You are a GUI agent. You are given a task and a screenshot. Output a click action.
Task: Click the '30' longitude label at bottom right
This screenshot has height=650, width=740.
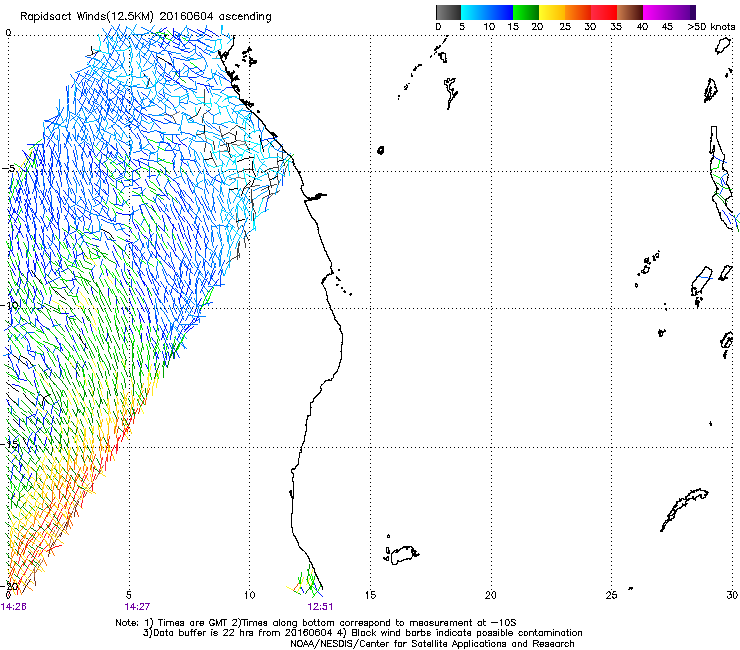pos(732,595)
